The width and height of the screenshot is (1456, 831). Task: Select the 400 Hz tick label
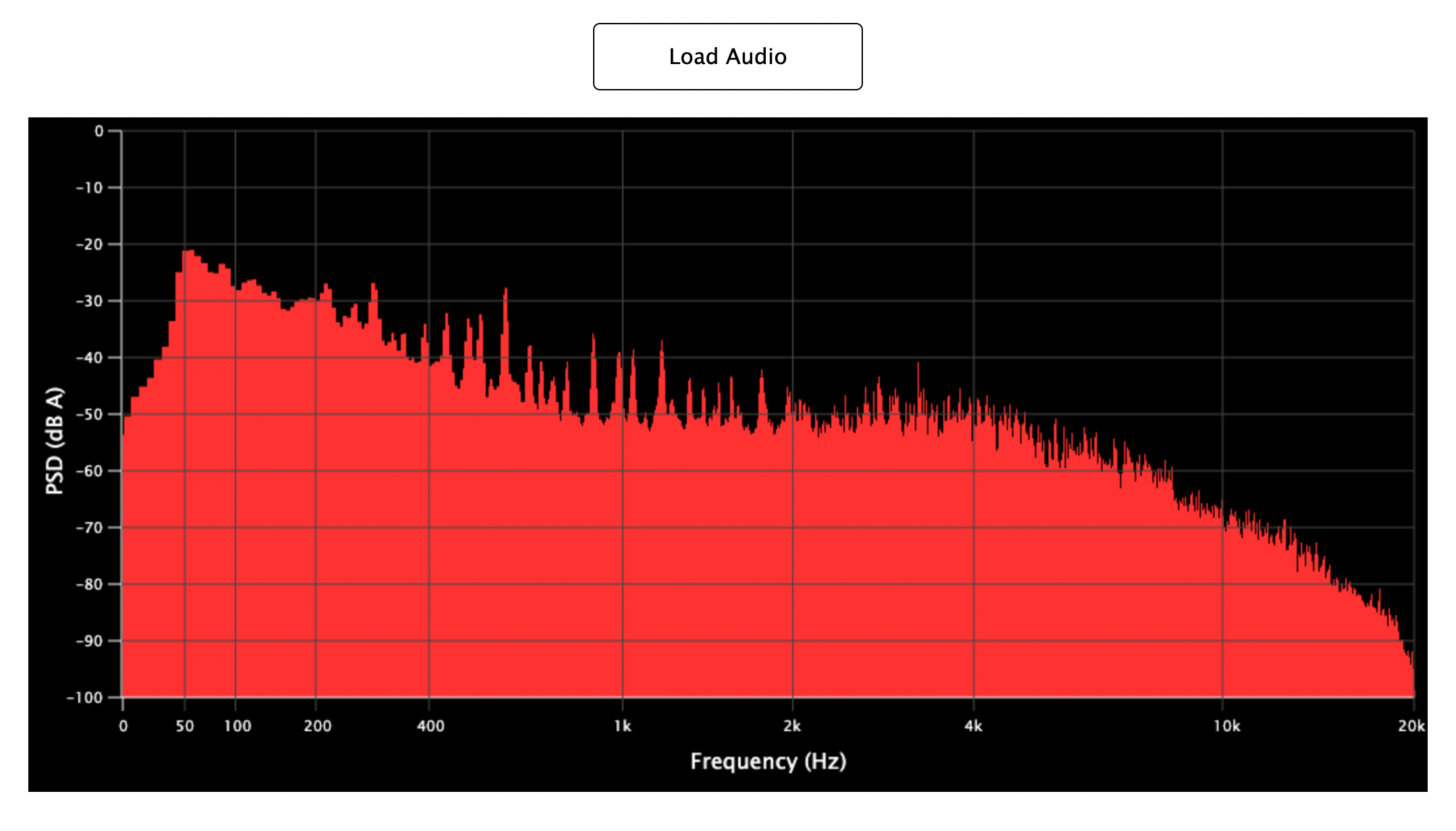tap(430, 726)
